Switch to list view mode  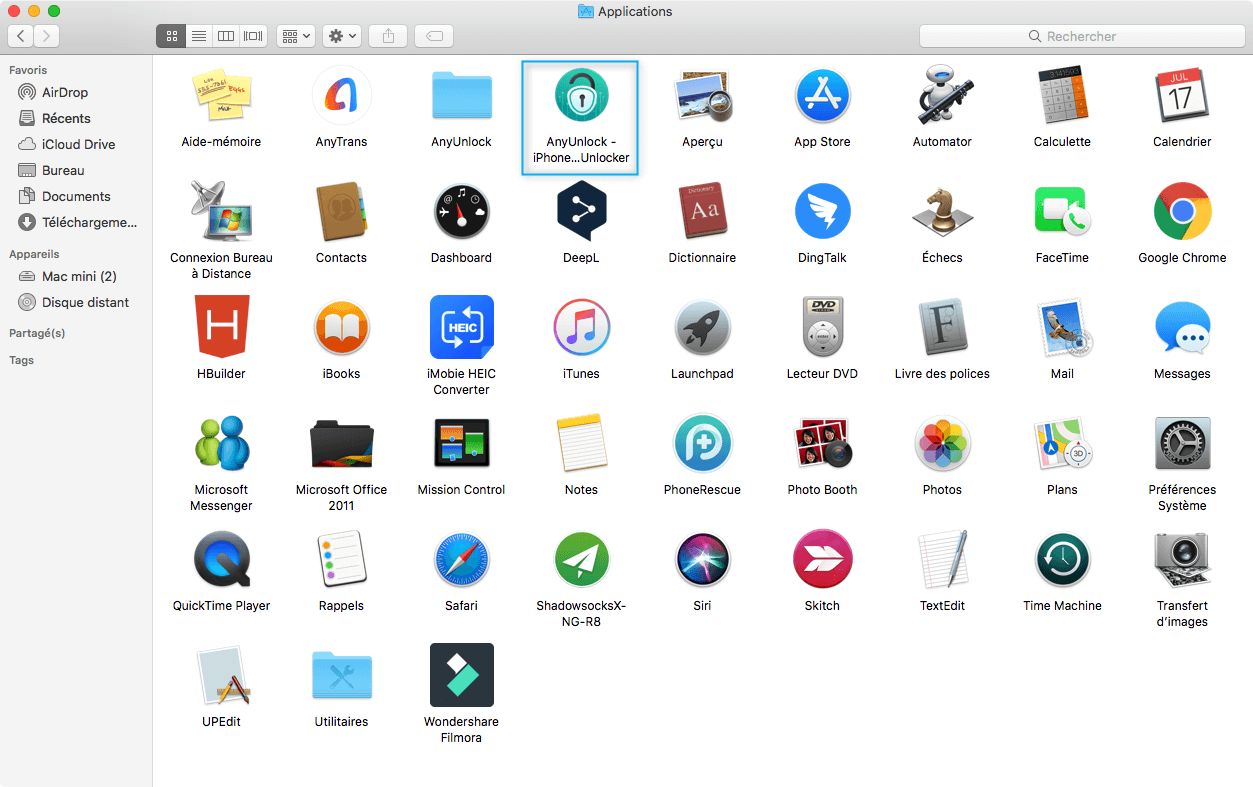click(199, 36)
